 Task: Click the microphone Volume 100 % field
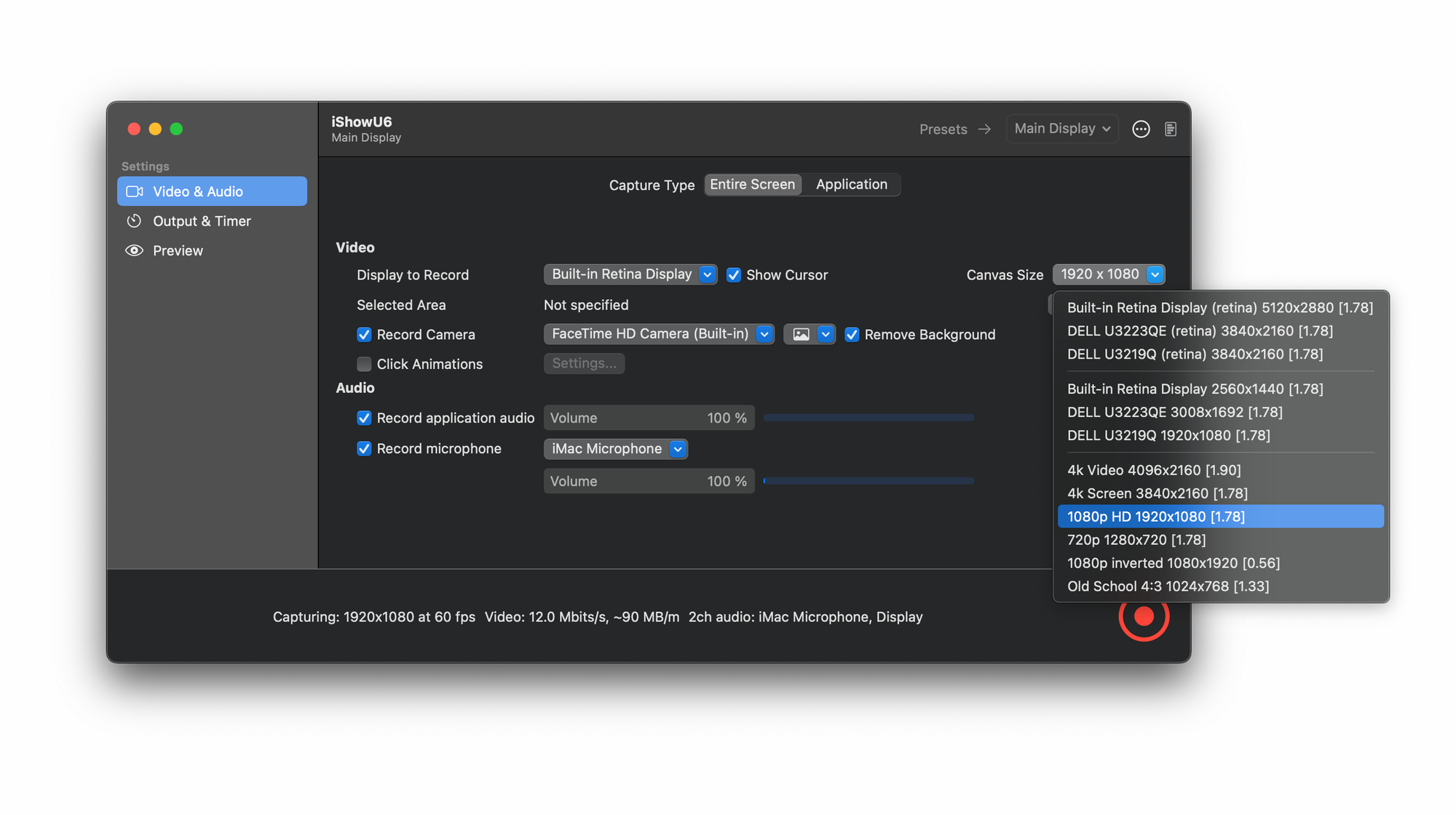pos(649,481)
